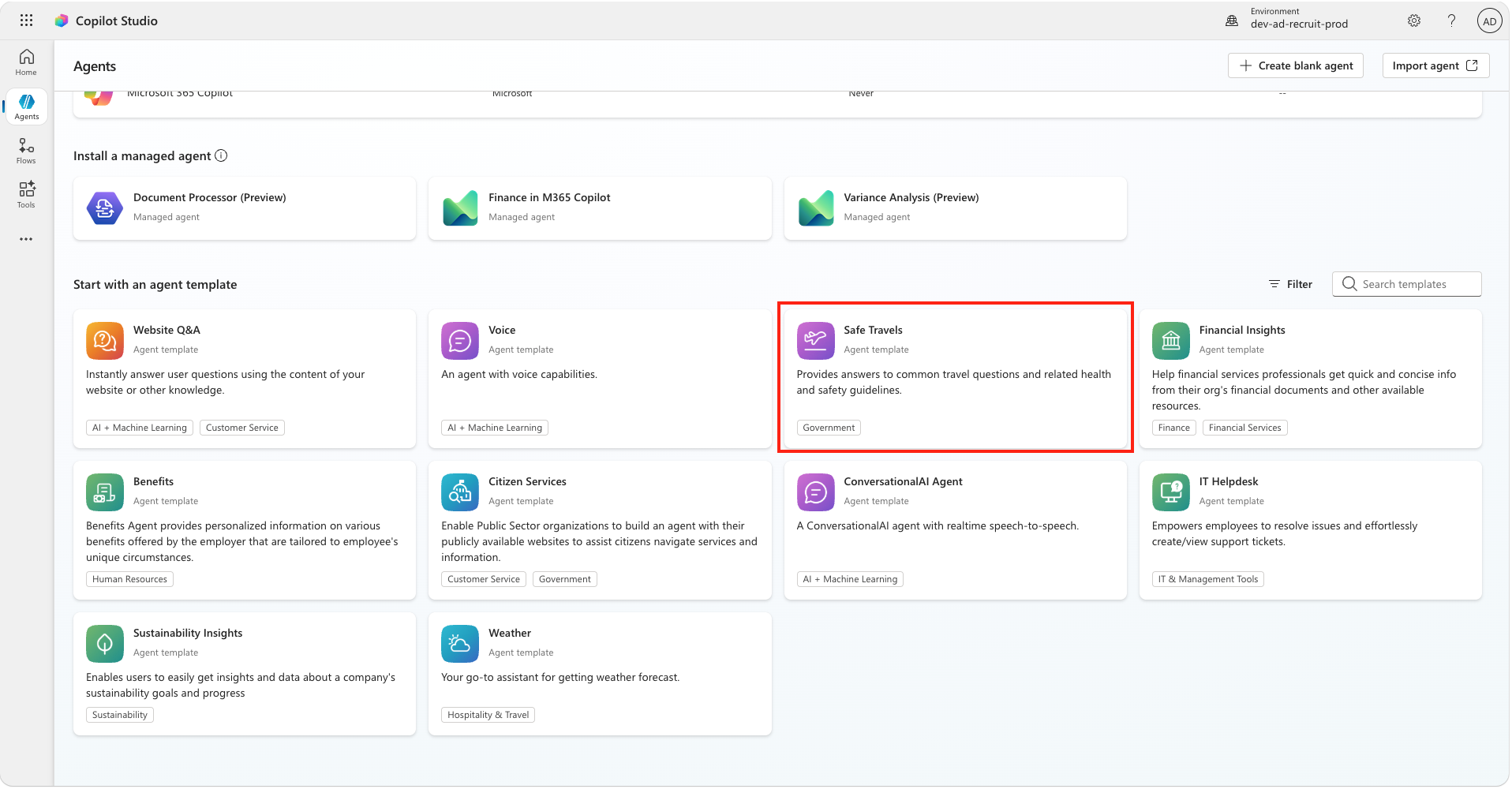1512x789 pixels.
Task: Show info about Install a managed agent
Action: (x=221, y=155)
